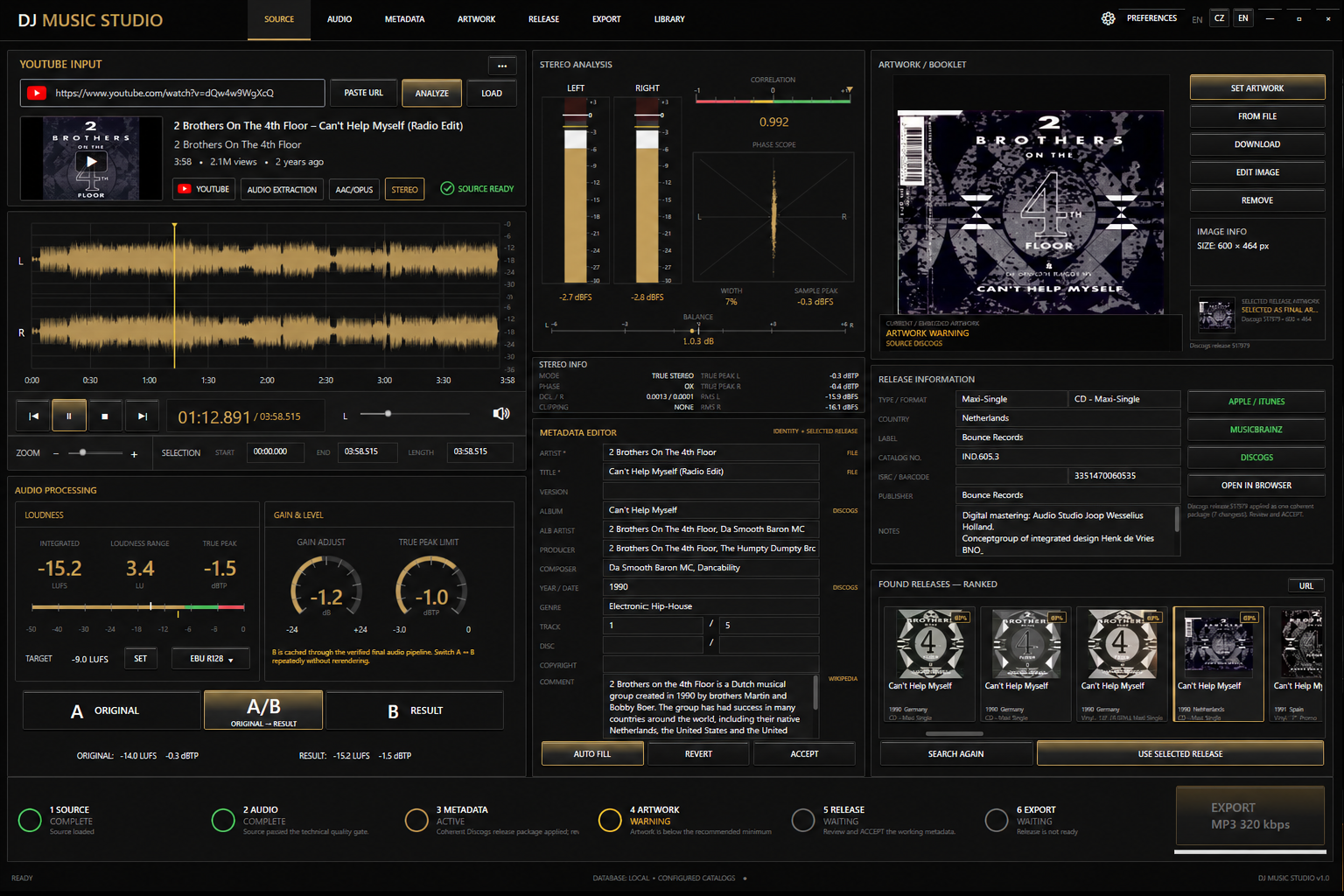Click step 5 Release status circle
The image size is (1344, 896).
pyautogui.click(x=803, y=820)
